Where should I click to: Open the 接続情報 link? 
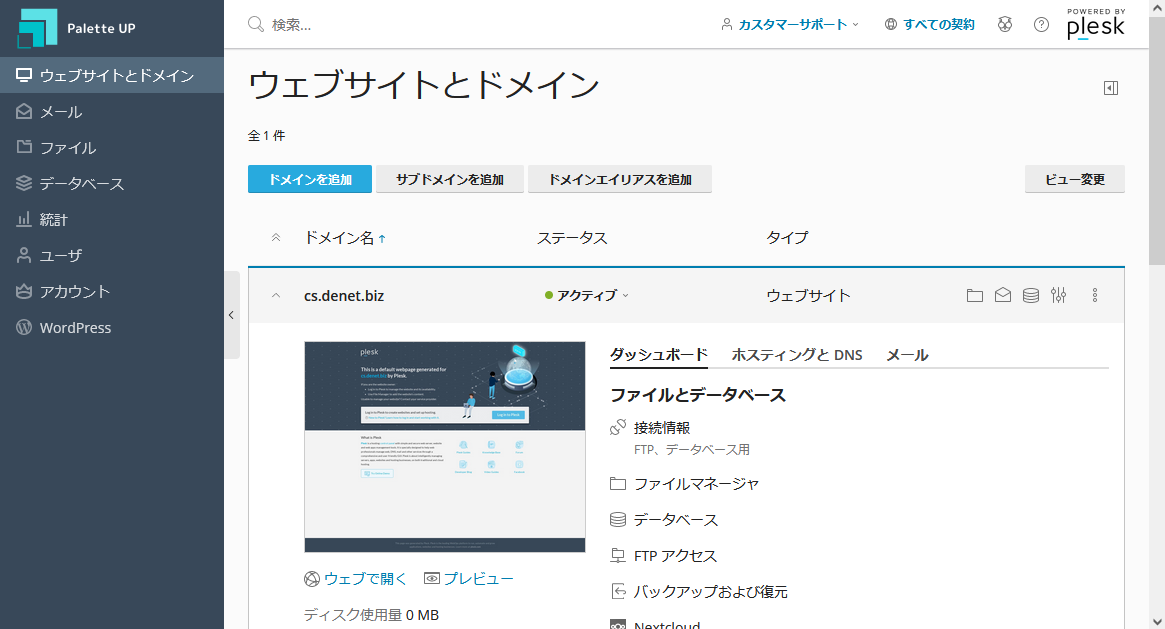pyautogui.click(x=662, y=428)
